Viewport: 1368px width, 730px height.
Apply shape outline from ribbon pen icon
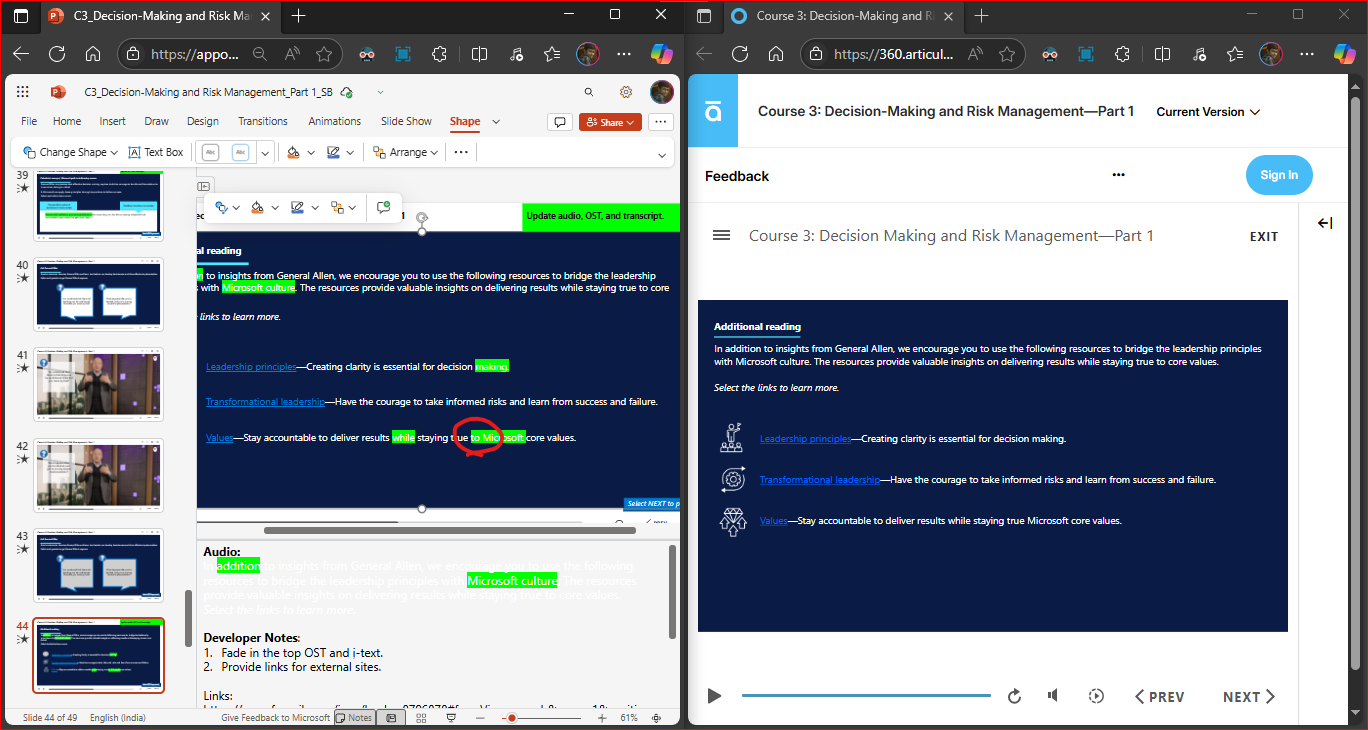point(333,152)
